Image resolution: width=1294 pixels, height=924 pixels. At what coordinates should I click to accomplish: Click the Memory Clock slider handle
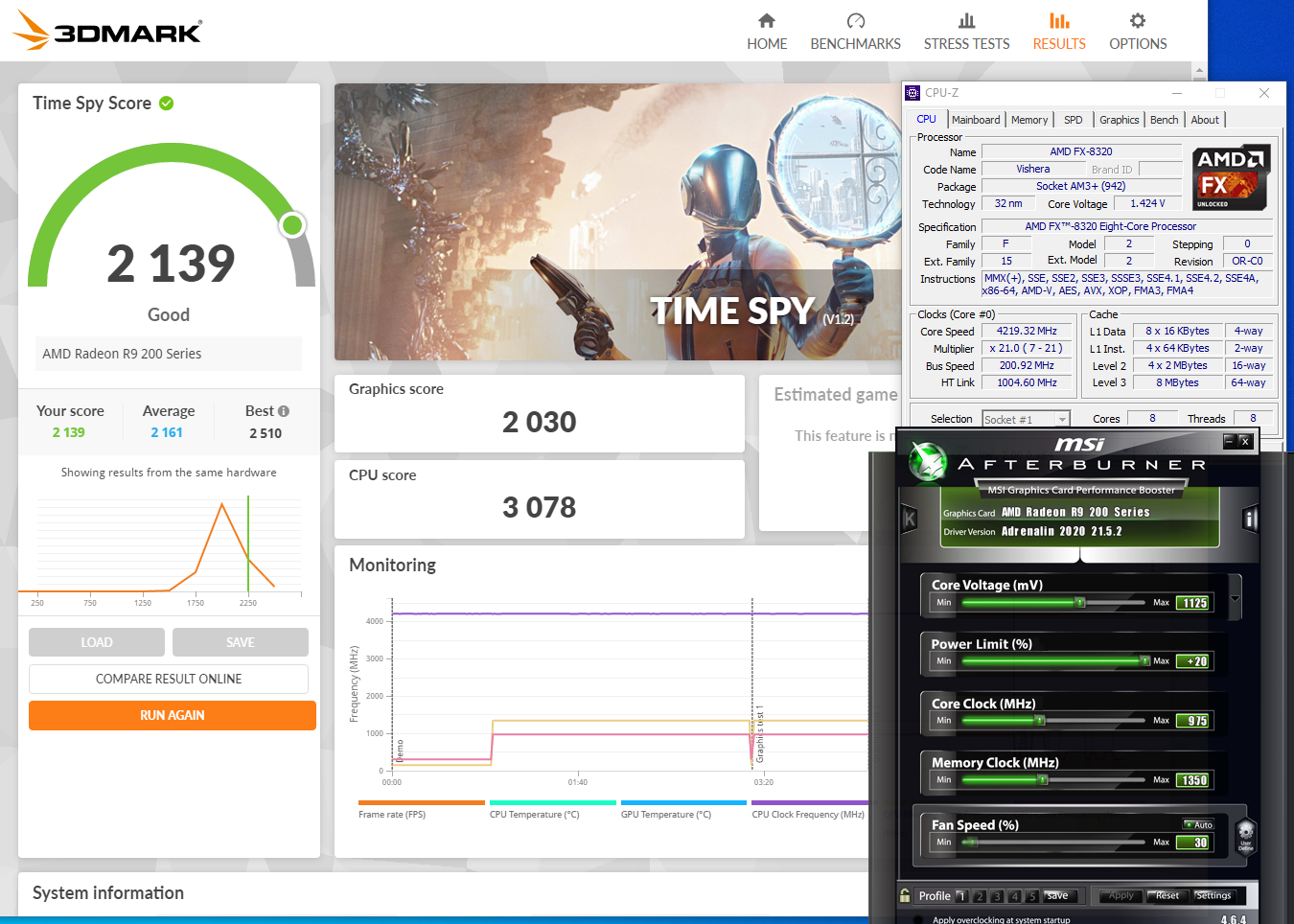(x=1042, y=780)
